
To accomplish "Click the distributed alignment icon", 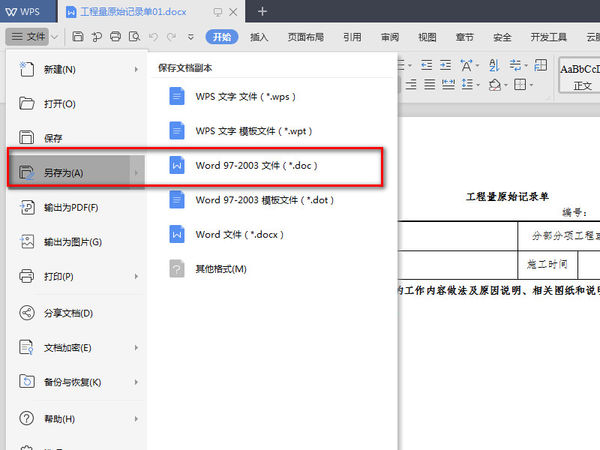I will 448,84.
